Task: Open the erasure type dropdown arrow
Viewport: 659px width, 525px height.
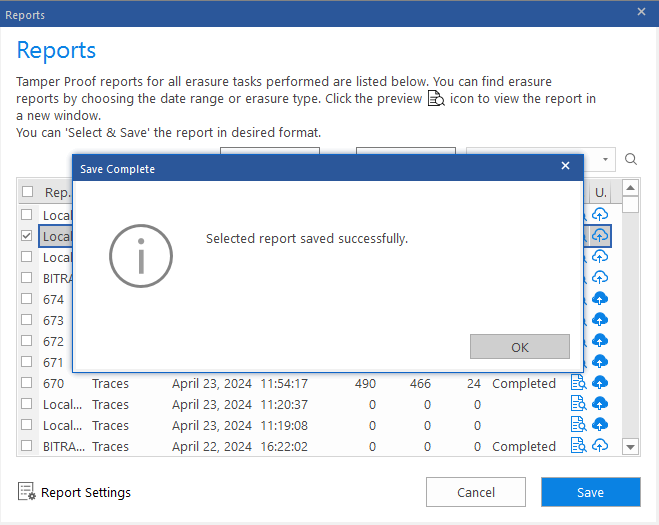Action: [x=605, y=159]
